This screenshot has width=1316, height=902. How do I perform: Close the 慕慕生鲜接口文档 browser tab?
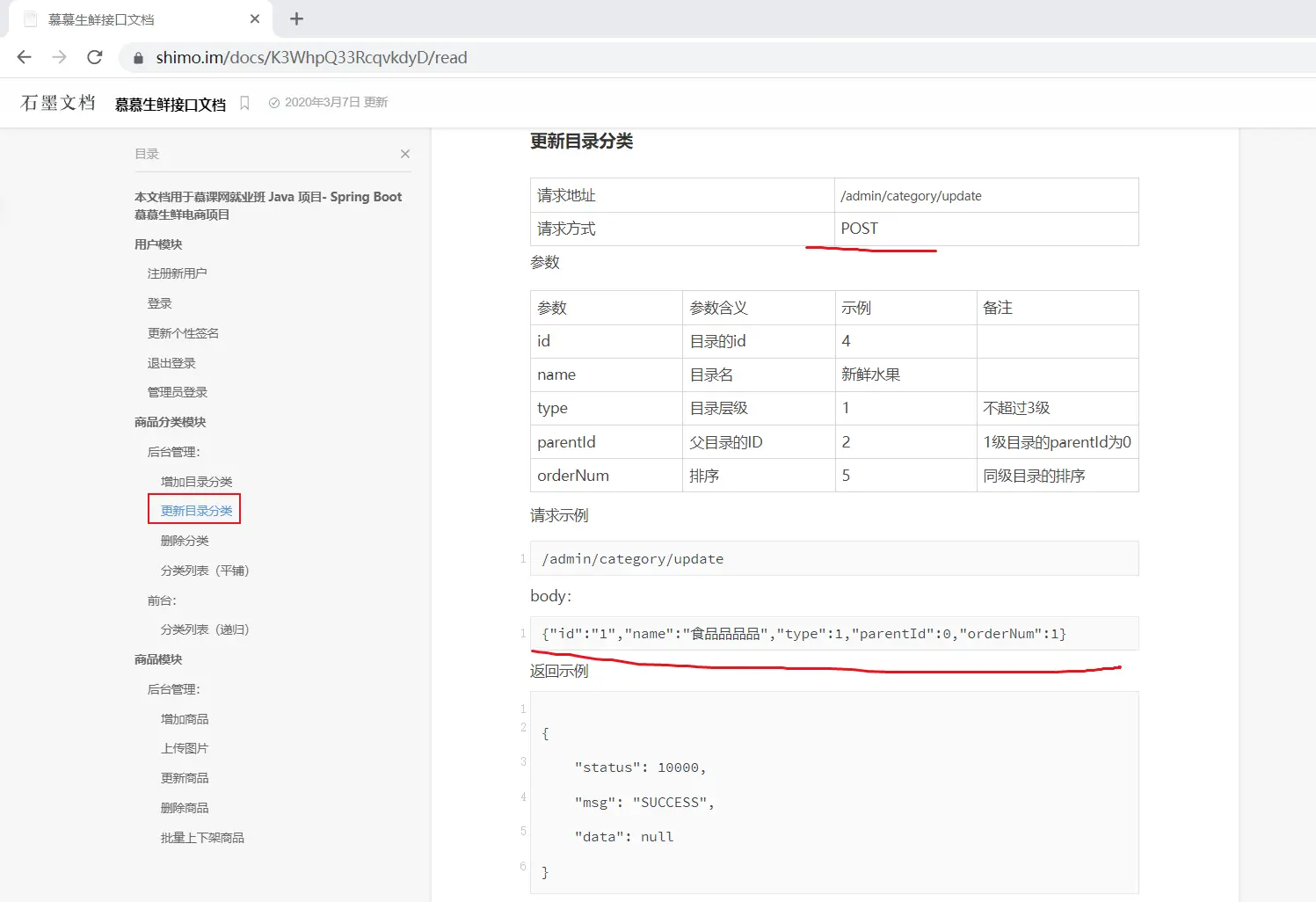255,18
